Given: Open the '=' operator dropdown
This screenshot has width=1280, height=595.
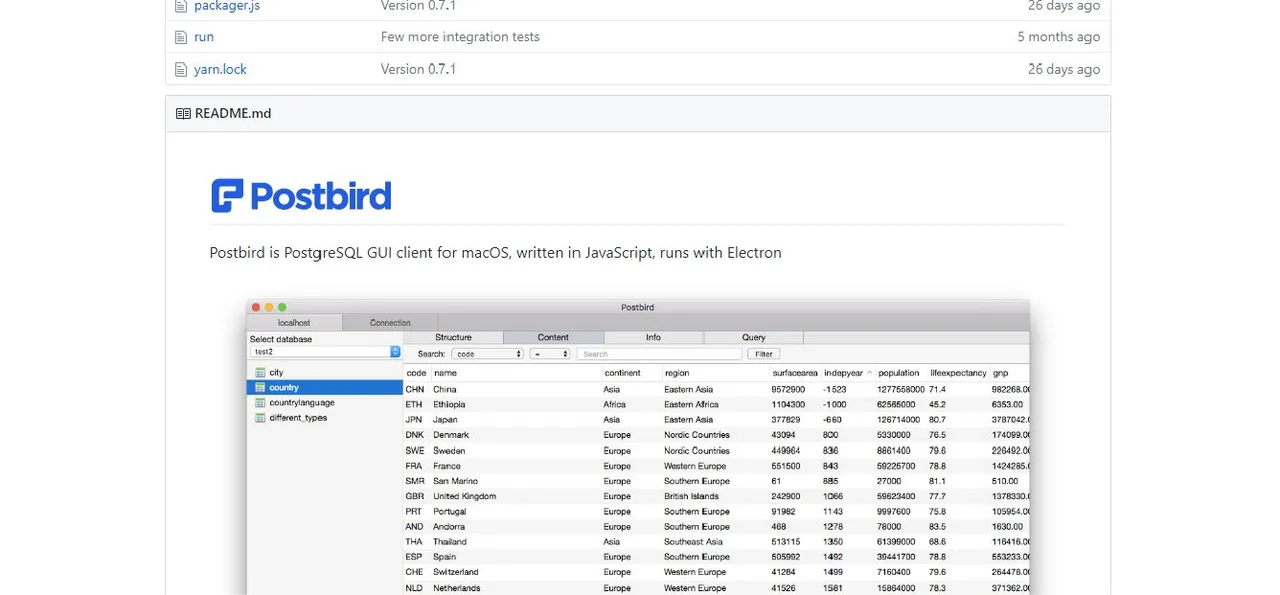Looking at the screenshot, I should (x=550, y=354).
